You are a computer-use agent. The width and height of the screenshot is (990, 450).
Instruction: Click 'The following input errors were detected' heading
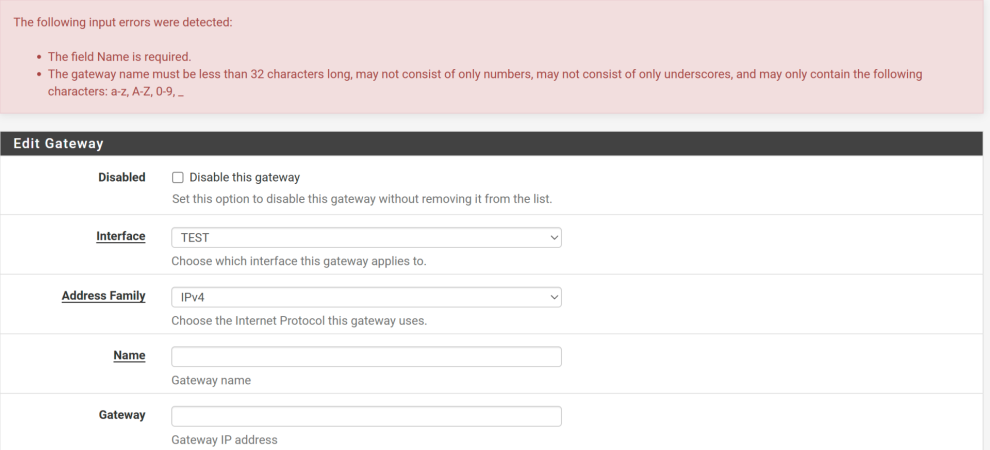(123, 22)
